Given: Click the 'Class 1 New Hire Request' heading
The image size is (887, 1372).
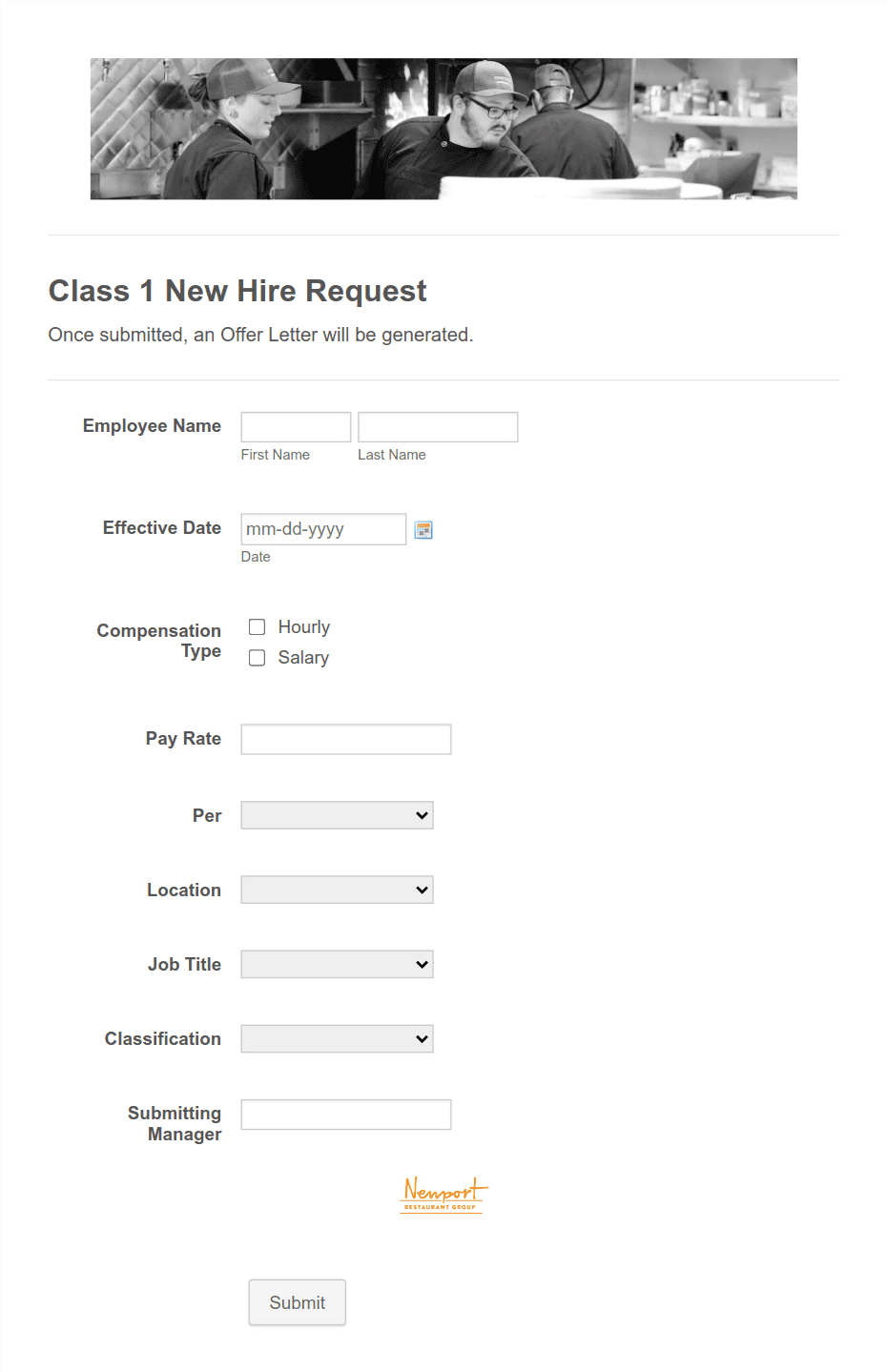Looking at the screenshot, I should [x=237, y=291].
